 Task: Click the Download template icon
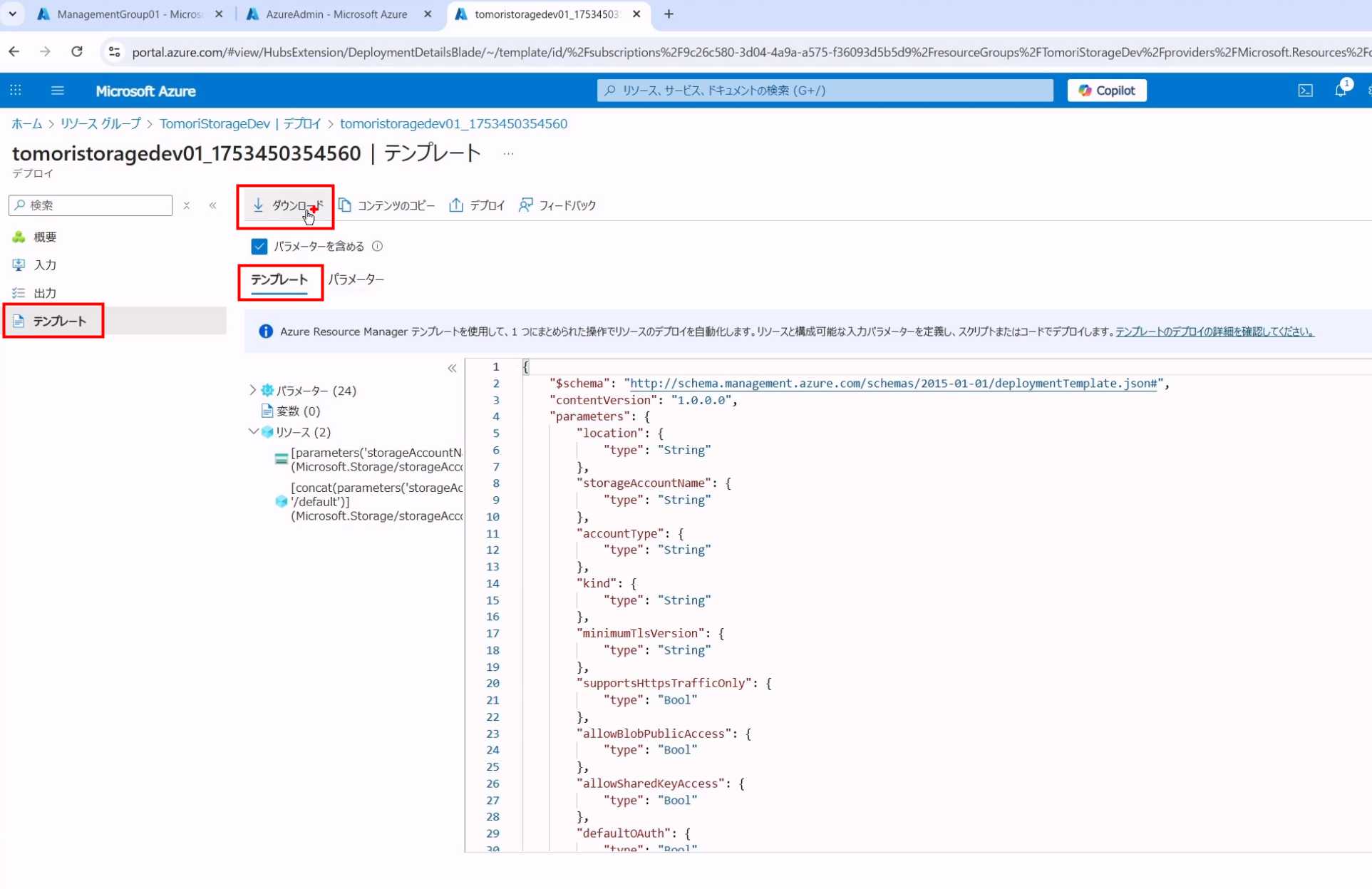point(259,205)
